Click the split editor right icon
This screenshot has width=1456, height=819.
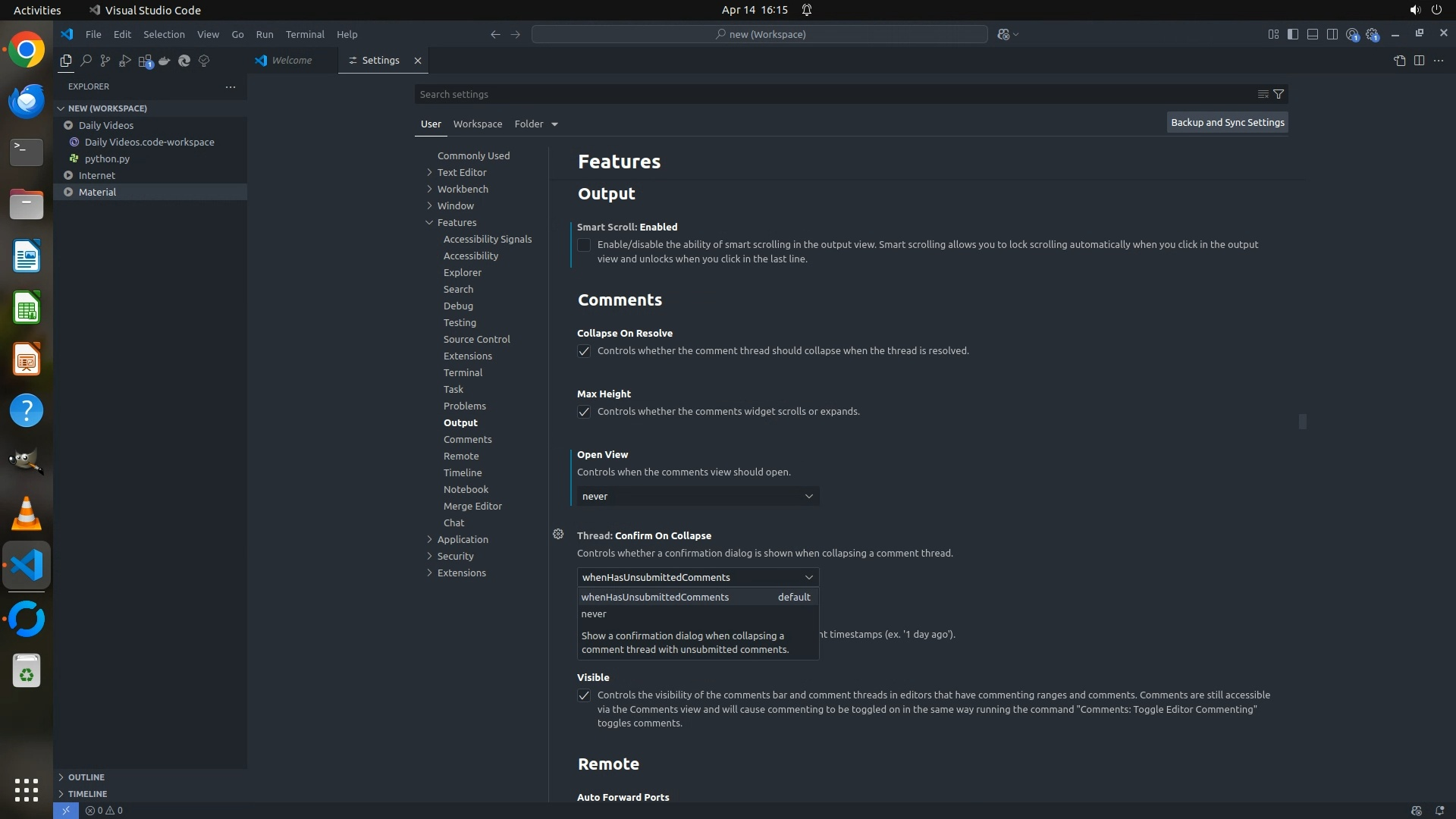1419,61
